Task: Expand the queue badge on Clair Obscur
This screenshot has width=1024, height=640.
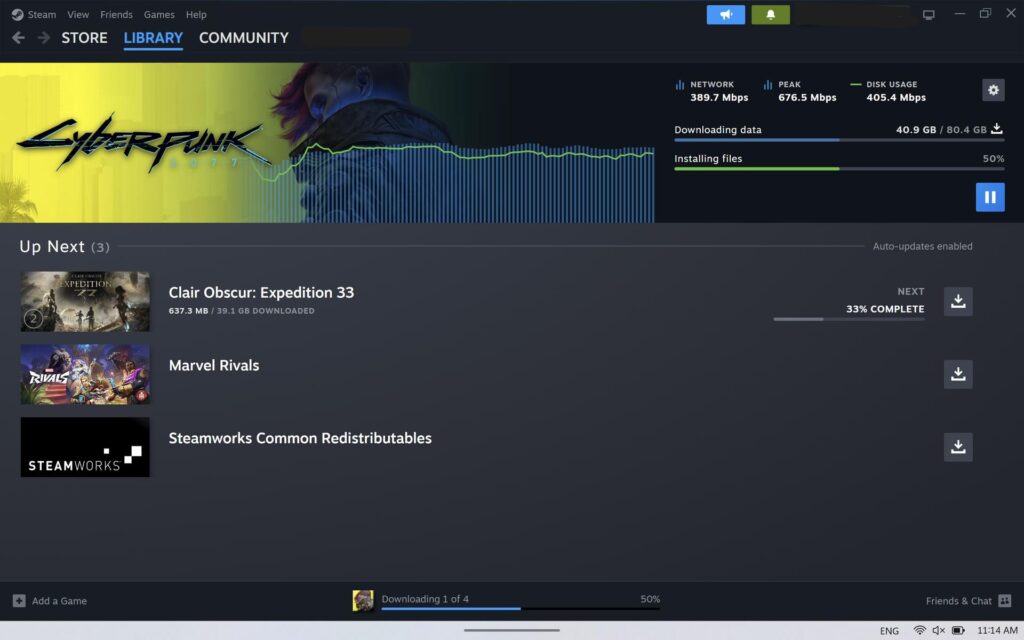Action: tap(33, 318)
